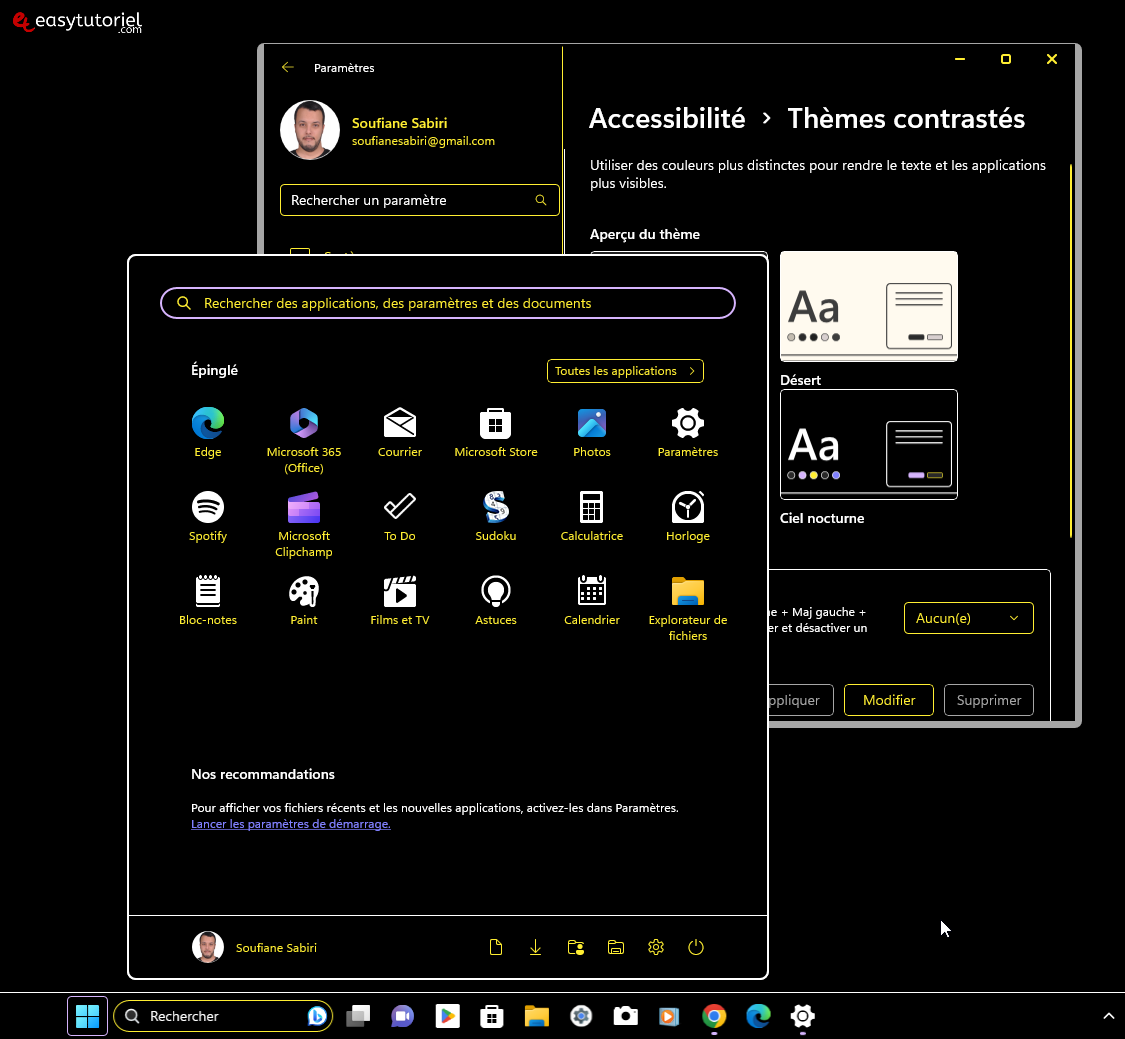Open Documents folder icon in Start footer

point(496,947)
